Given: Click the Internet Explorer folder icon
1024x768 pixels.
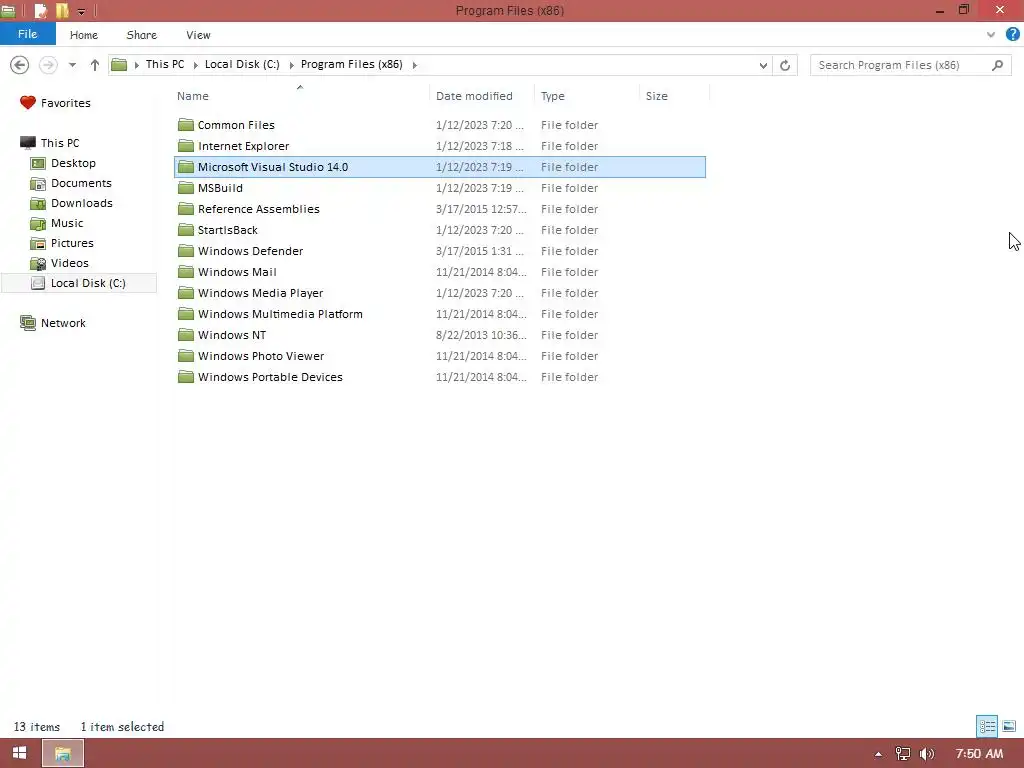Looking at the screenshot, I should 186,146.
